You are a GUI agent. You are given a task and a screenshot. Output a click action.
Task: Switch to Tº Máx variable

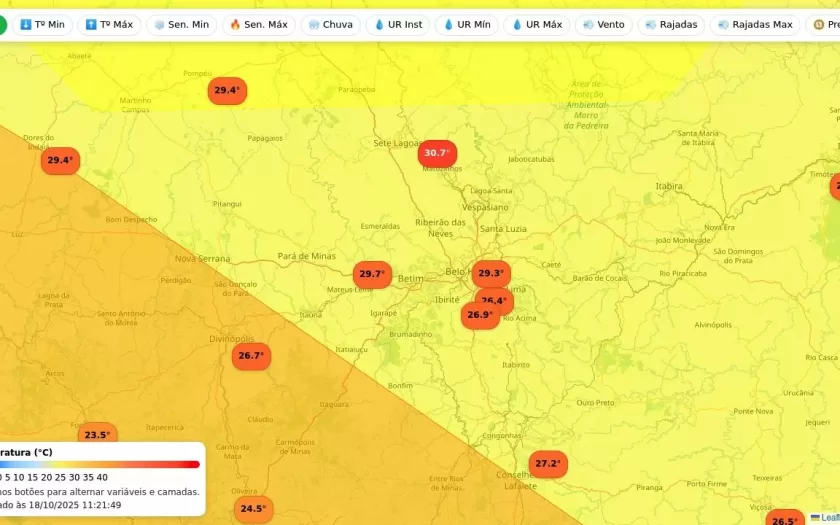coord(109,24)
